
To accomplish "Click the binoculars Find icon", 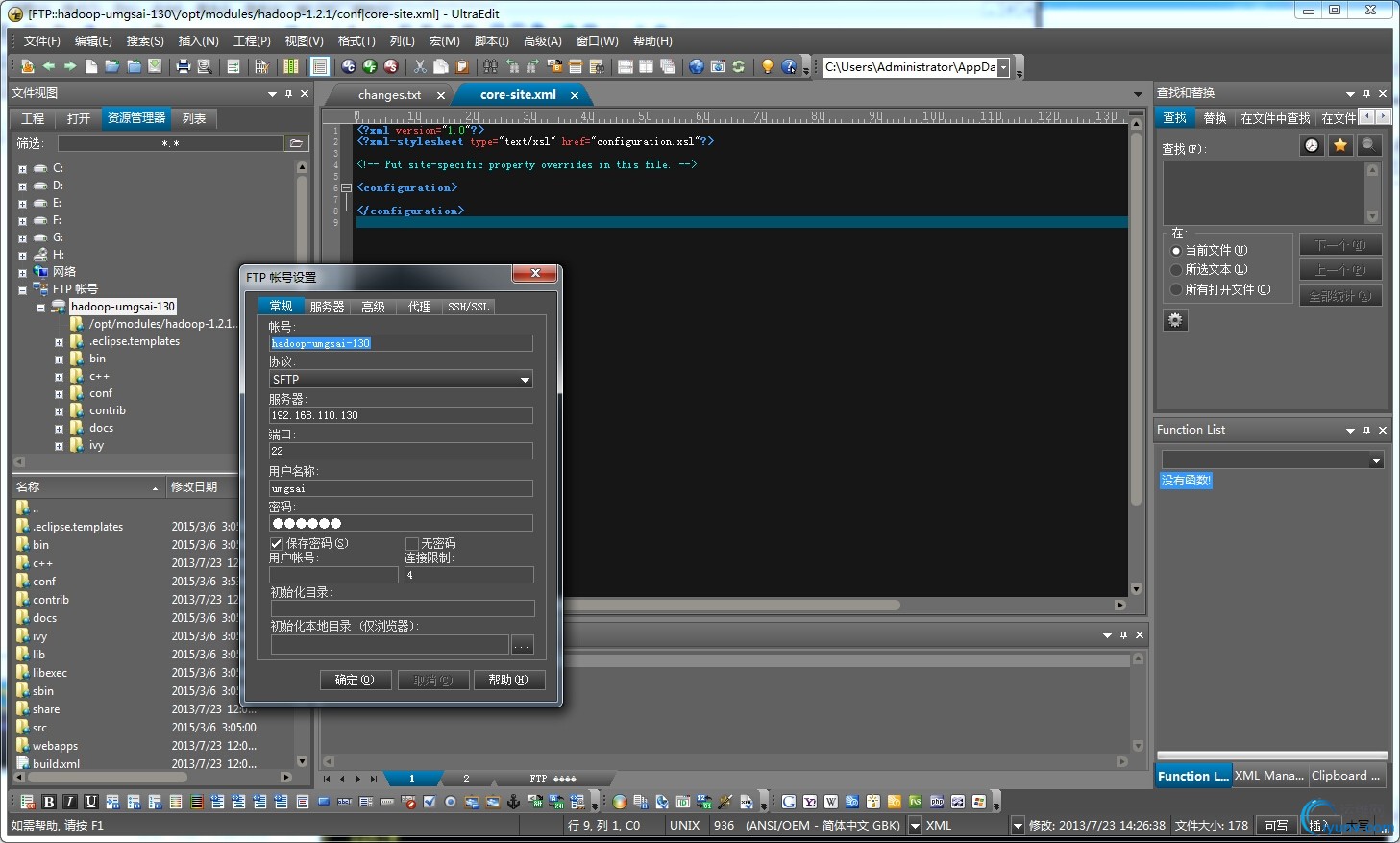I will [x=490, y=66].
